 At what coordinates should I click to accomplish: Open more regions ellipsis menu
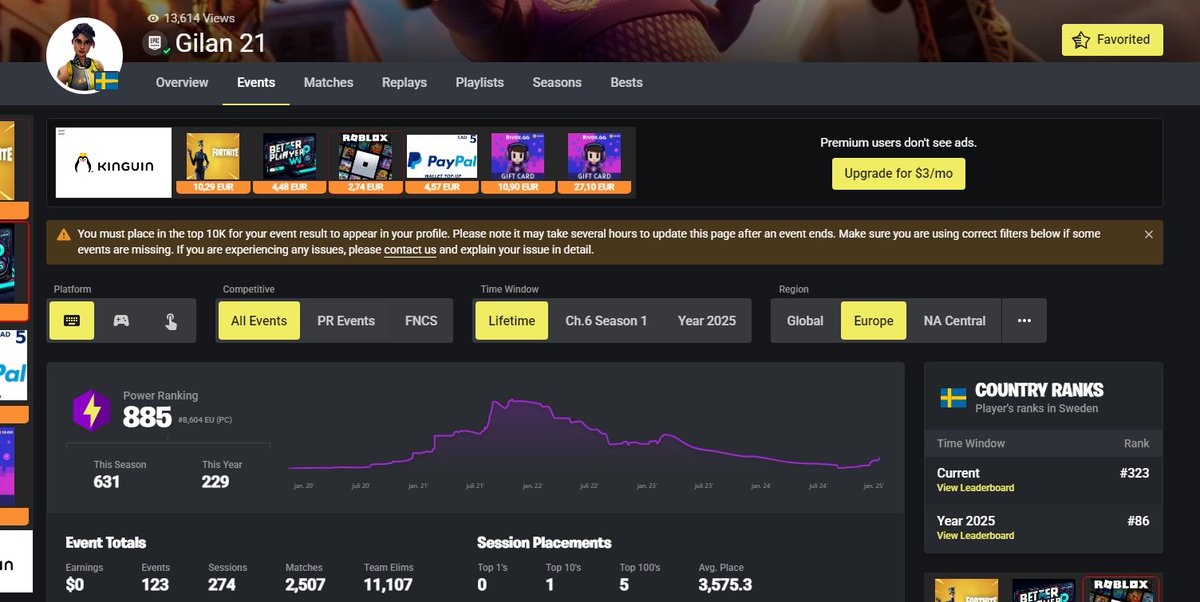(x=1024, y=321)
